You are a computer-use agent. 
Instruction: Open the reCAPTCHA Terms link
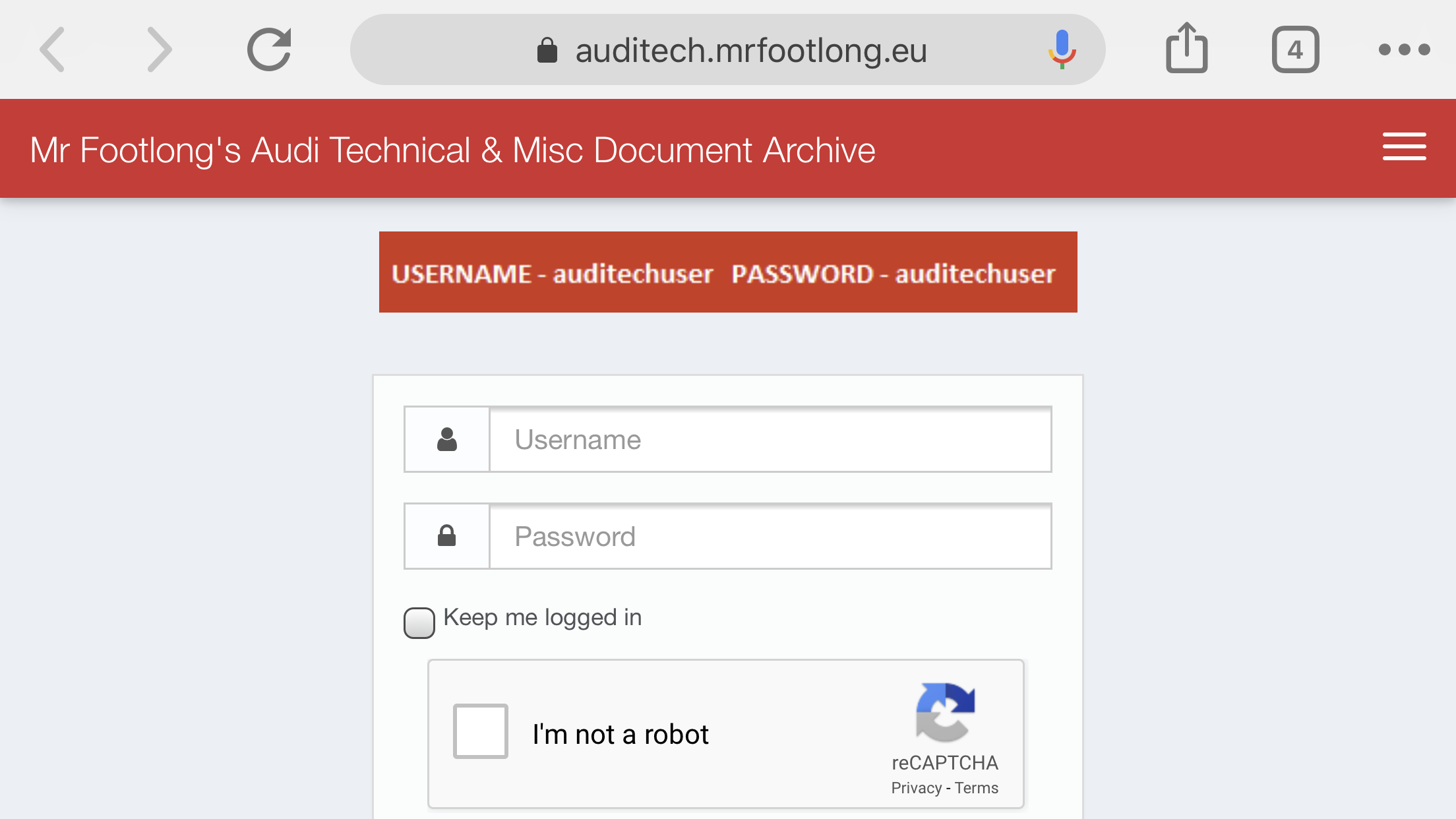(977, 788)
